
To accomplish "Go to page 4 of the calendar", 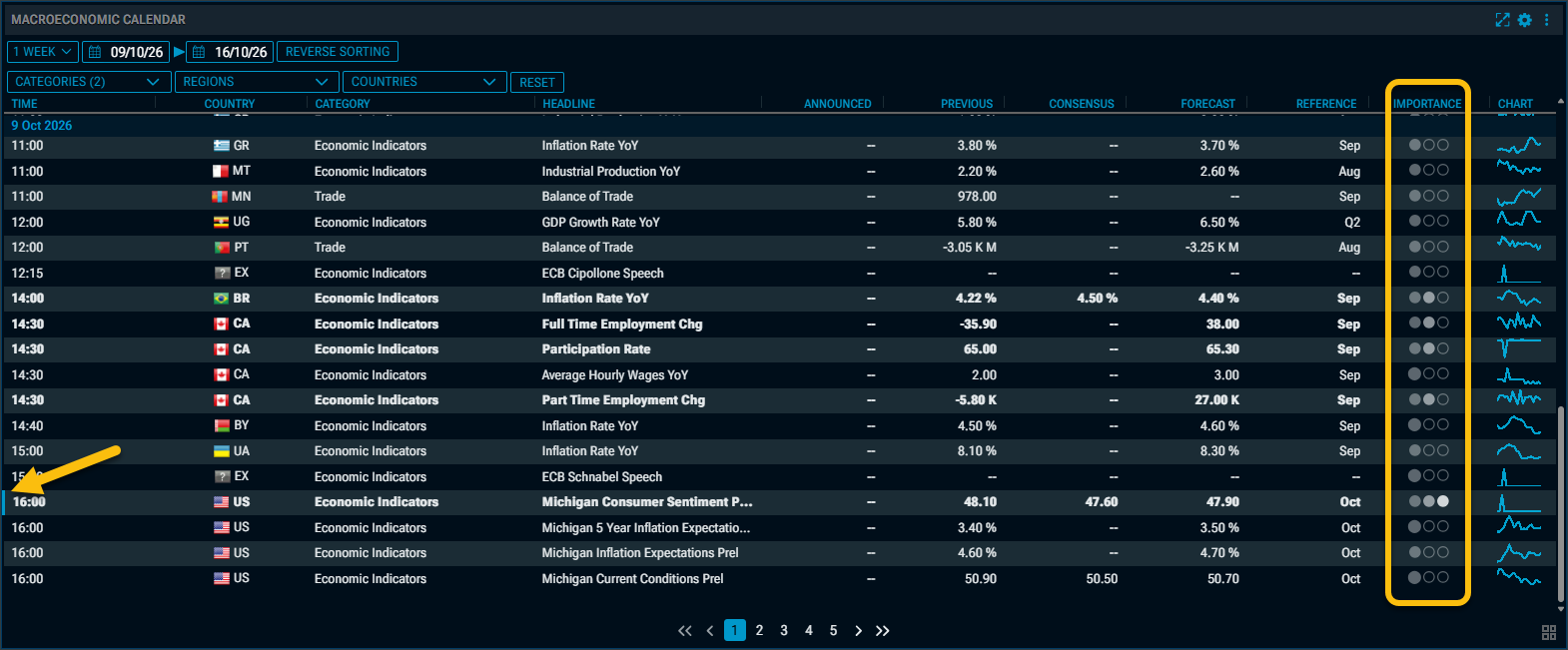I will (x=809, y=631).
